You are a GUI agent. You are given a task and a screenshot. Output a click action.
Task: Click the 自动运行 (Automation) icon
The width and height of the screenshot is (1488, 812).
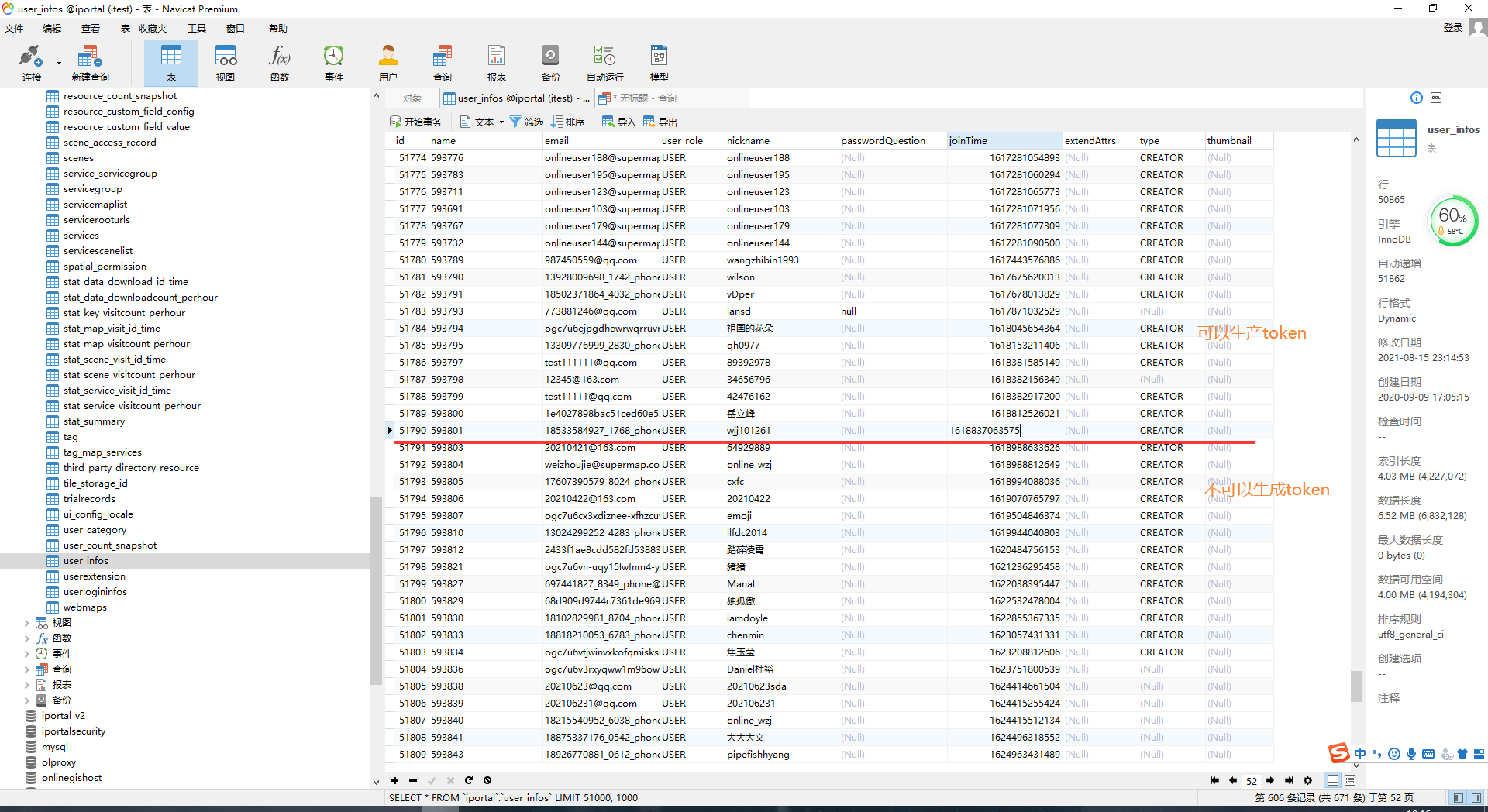tap(604, 63)
